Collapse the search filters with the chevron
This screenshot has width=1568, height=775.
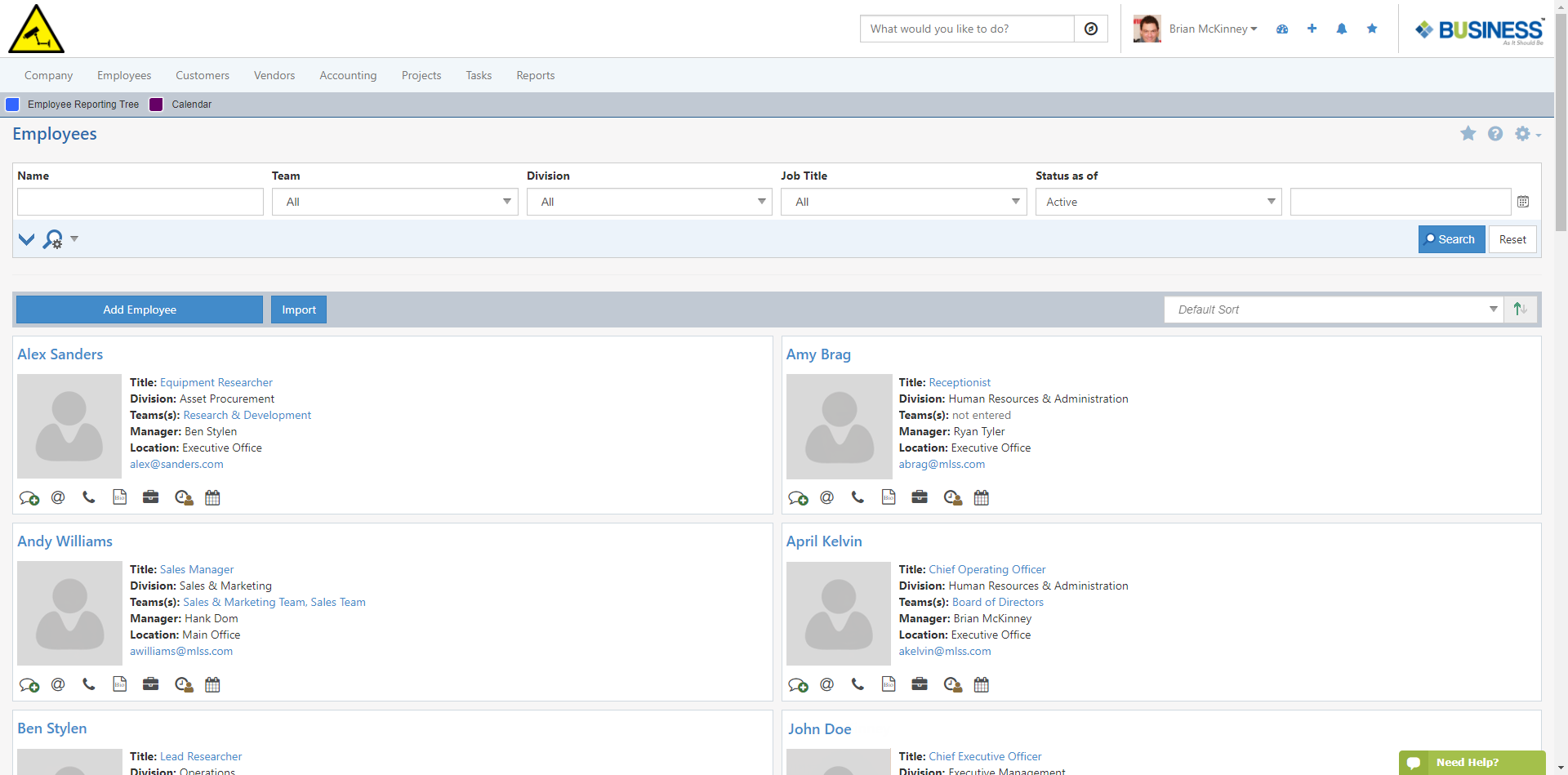(27, 239)
